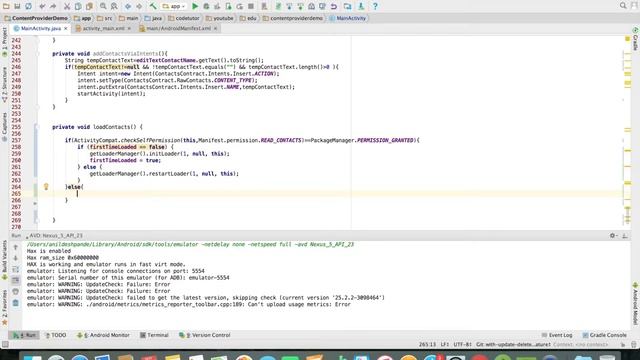Open the Gradle Console
Viewport: 640px width, 360px height.
(x=604, y=335)
